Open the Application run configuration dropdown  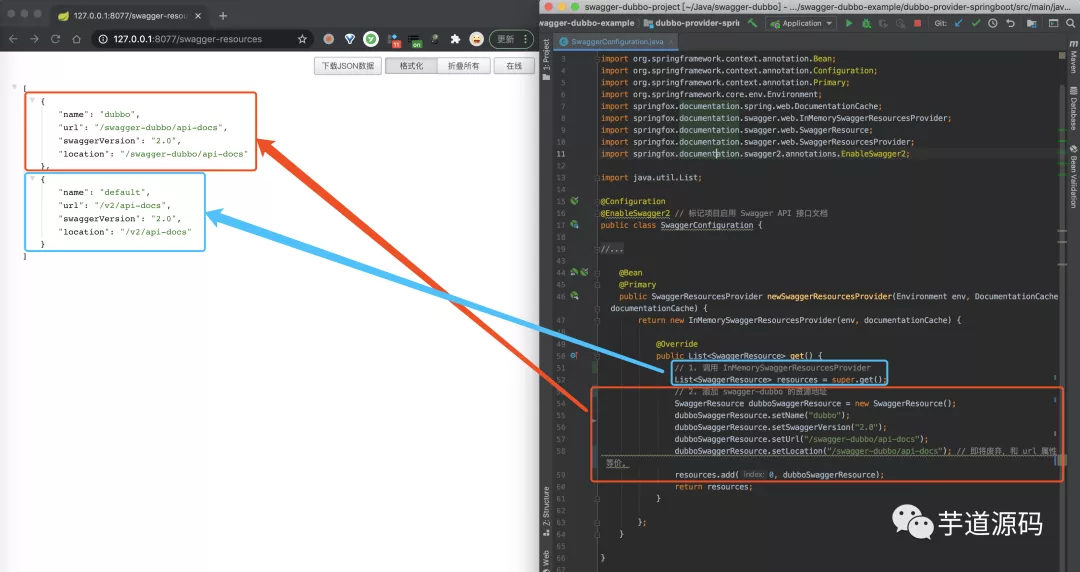coord(801,23)
